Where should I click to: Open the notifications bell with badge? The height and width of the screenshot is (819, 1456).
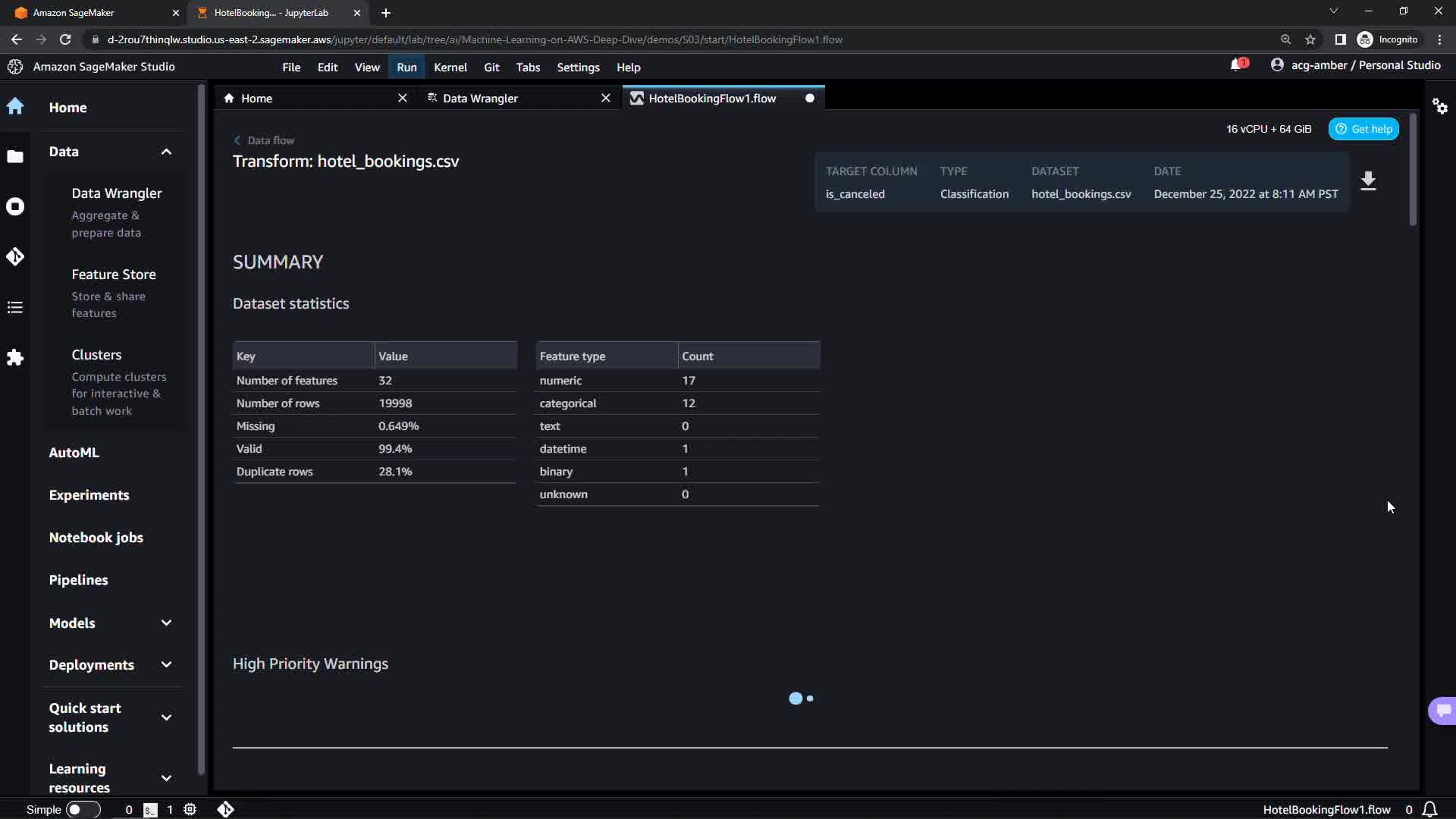click(1237, 65)
